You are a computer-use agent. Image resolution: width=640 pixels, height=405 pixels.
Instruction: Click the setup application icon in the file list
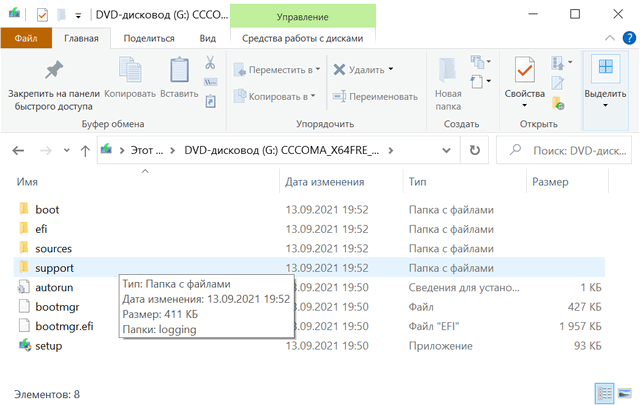click(25, 346)
